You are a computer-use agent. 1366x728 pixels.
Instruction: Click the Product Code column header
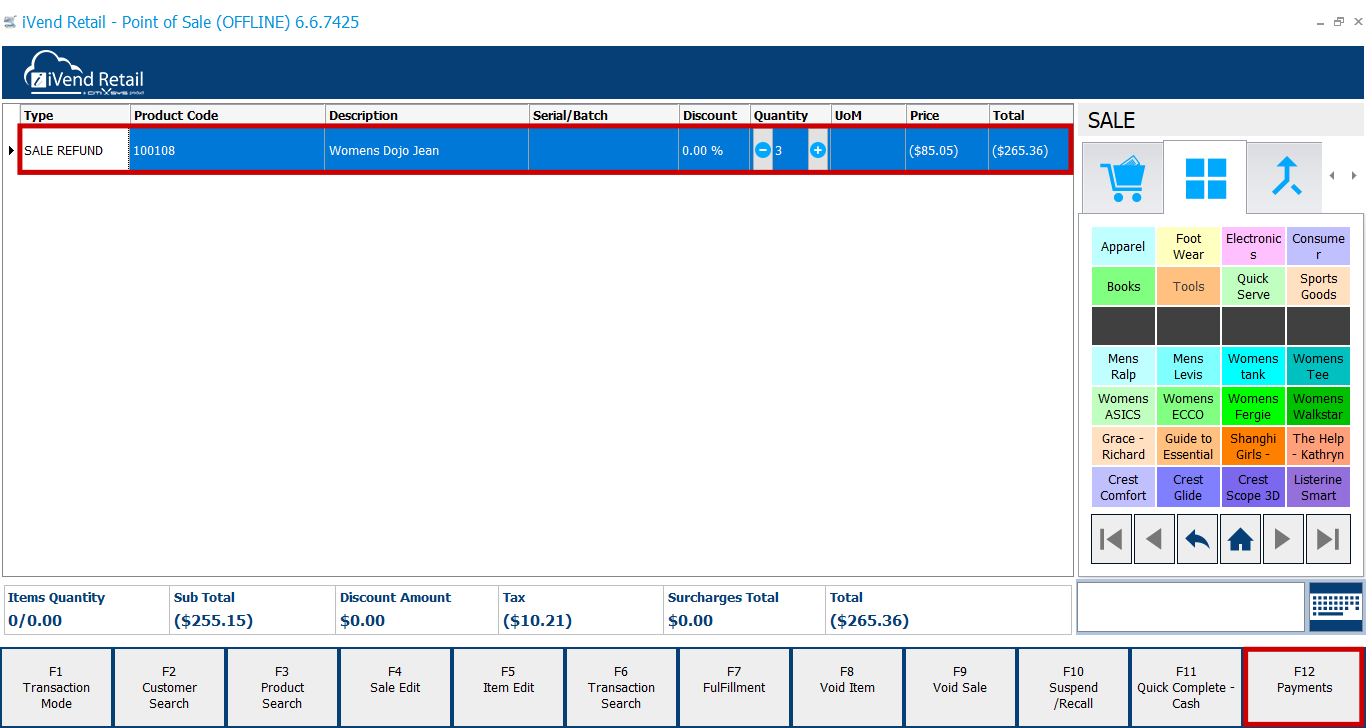(x=227, y=115)
